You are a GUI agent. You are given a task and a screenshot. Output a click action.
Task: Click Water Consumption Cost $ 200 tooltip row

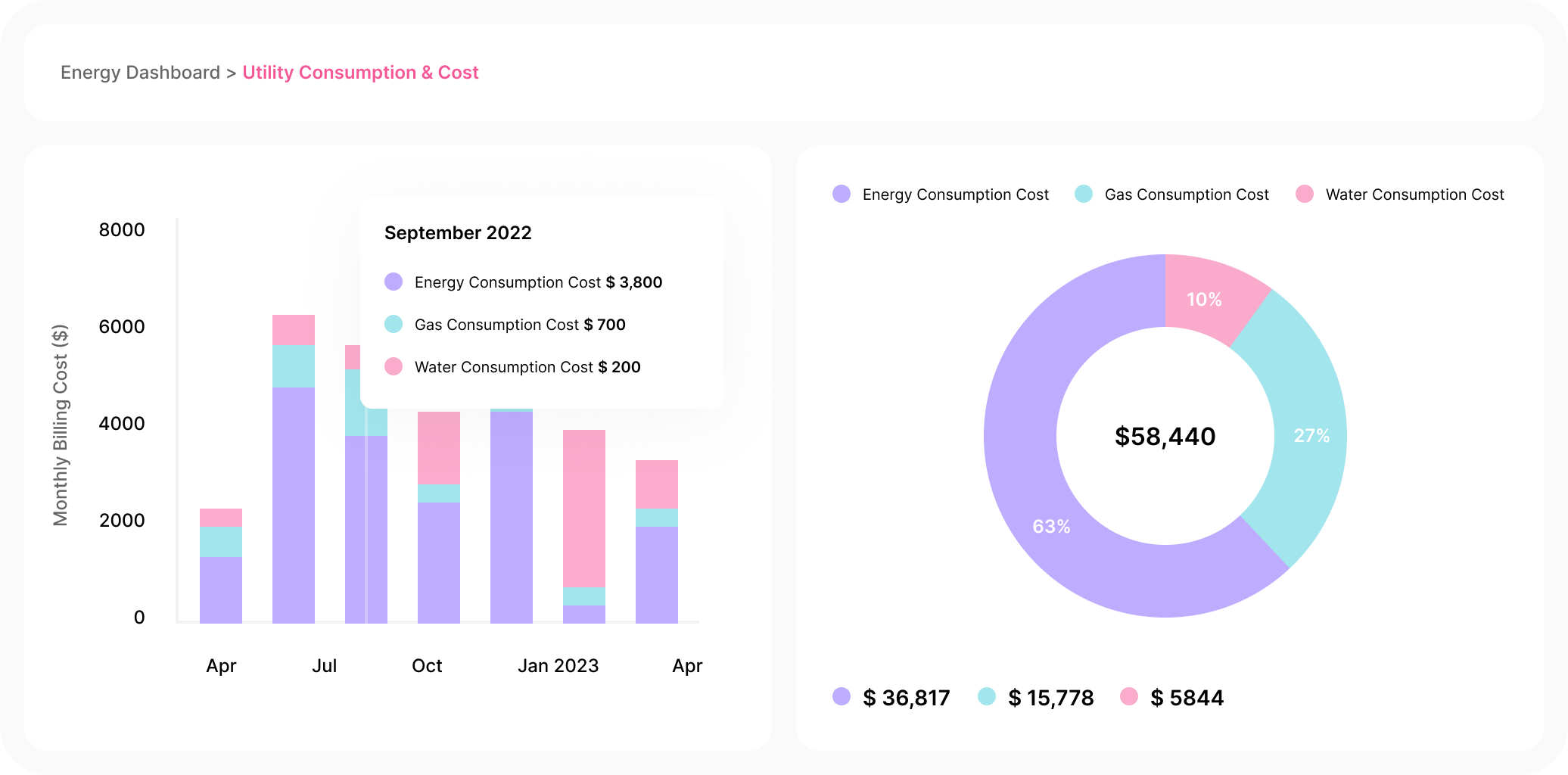pyautogui.click(x=527, y=367)
